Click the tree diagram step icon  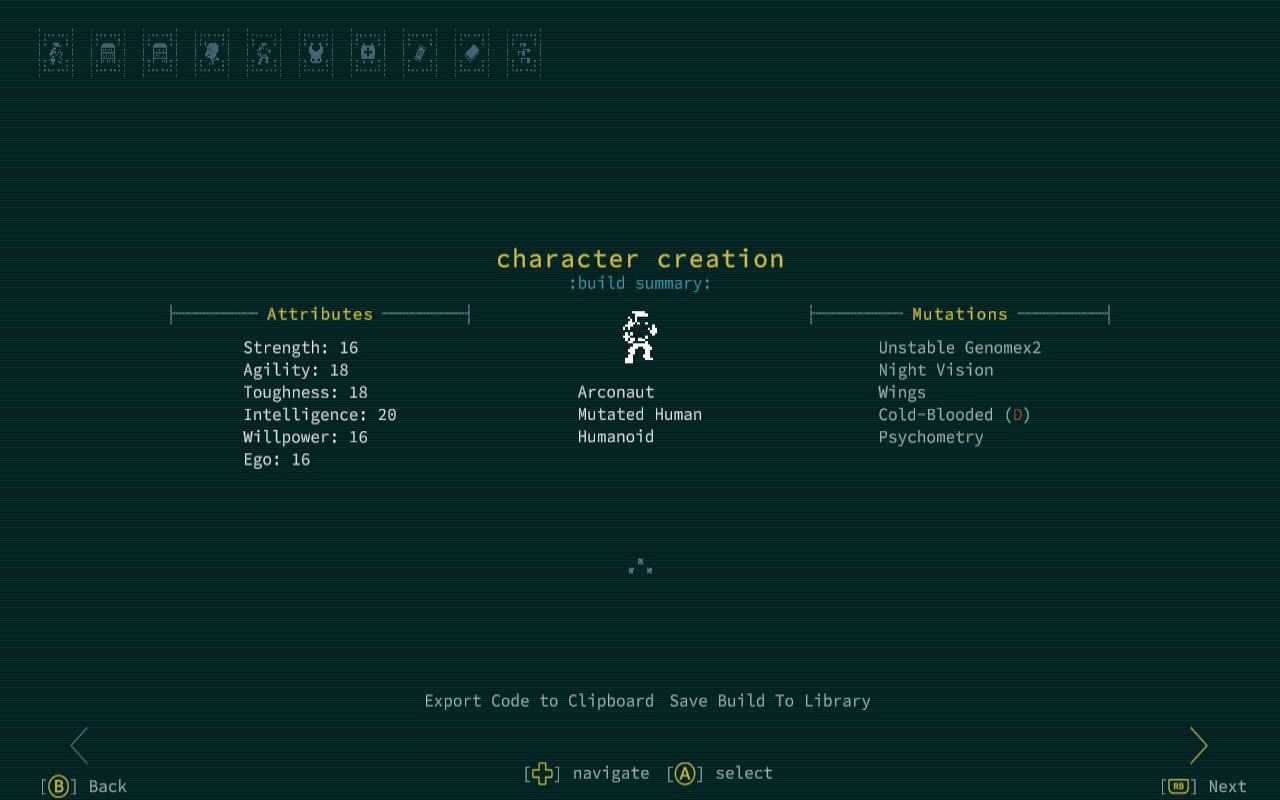[x=524, y=53]
